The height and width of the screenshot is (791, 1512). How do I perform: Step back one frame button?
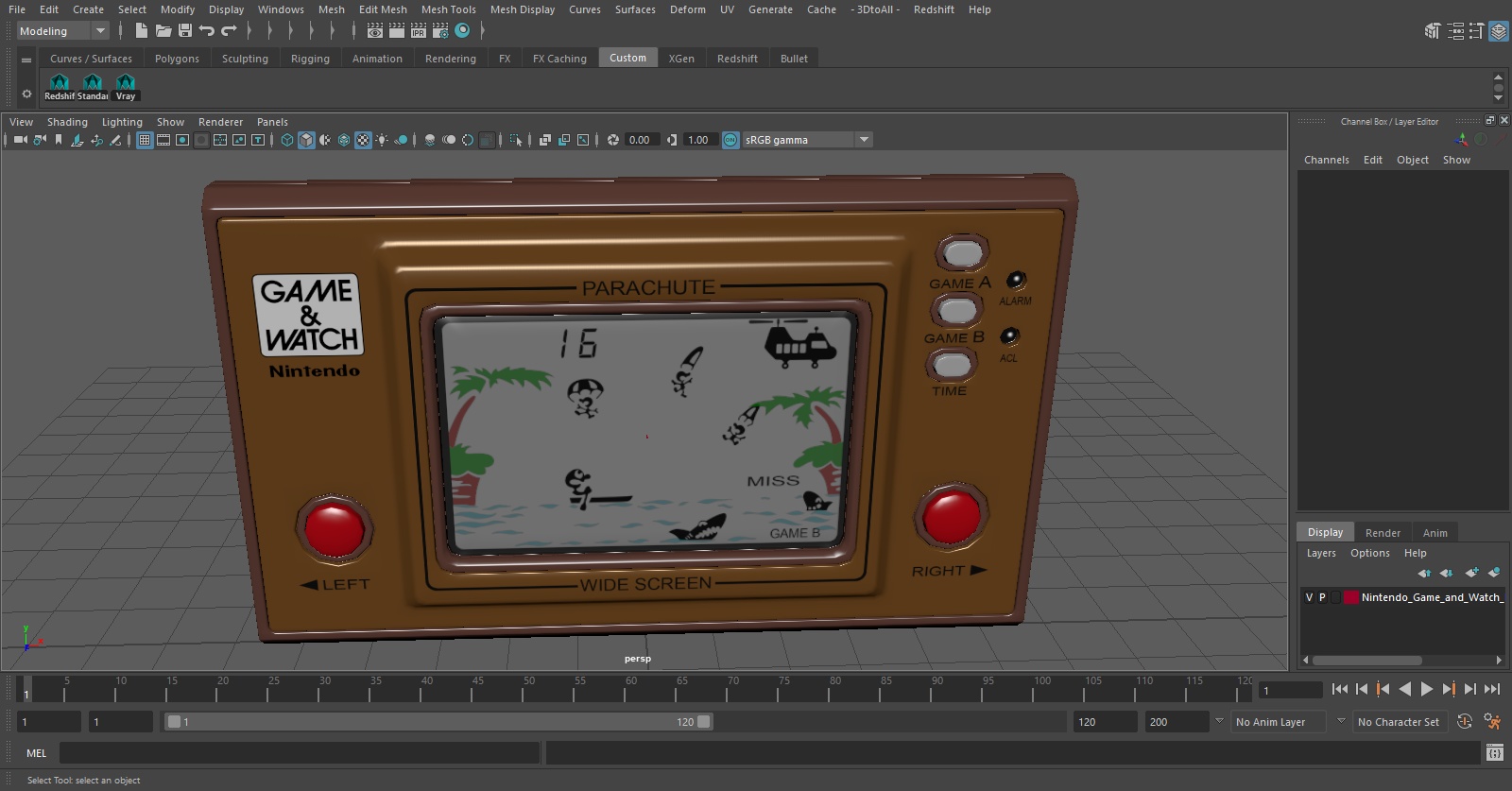point(1362,690)
